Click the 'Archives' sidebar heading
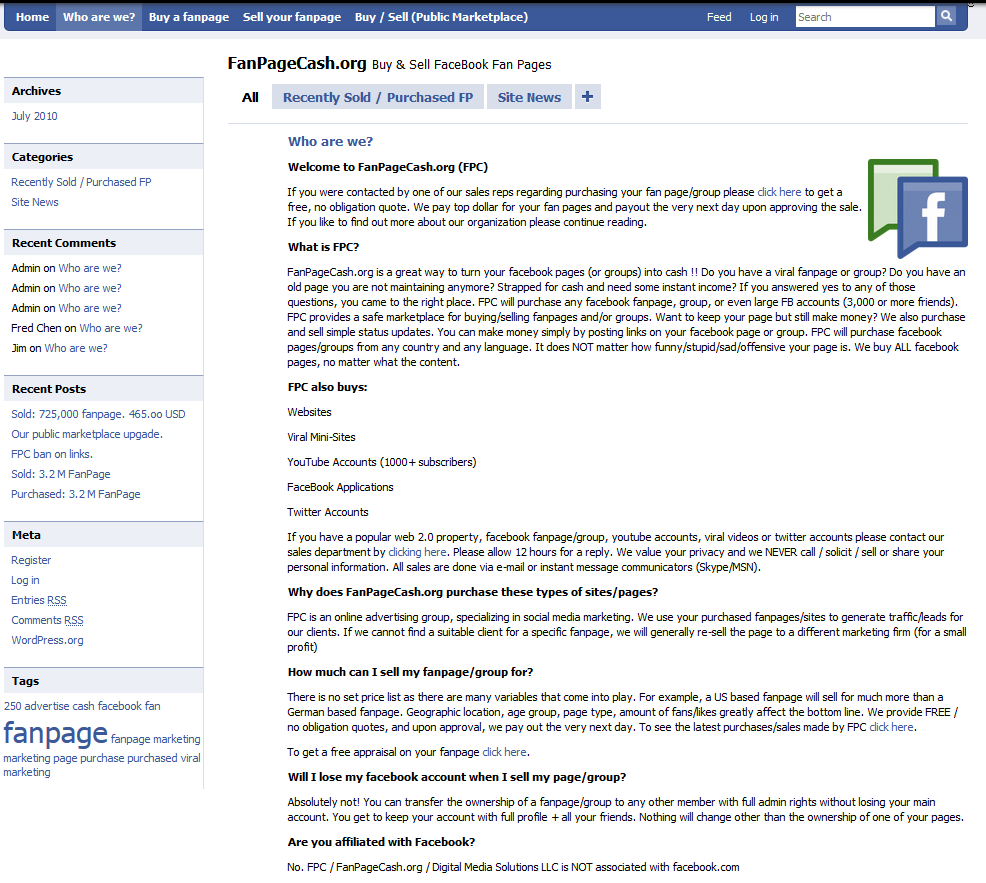 (x=36, y=91)
